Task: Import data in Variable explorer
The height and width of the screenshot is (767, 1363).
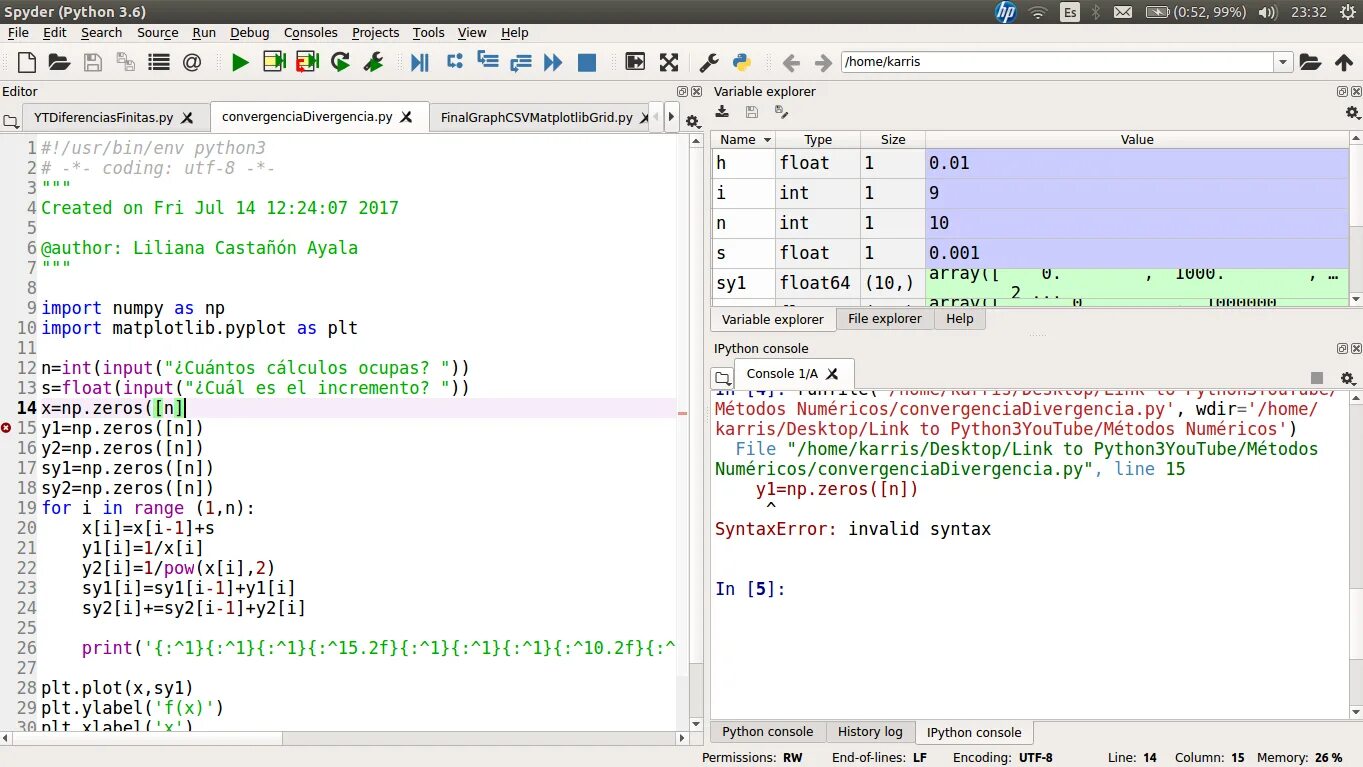Action: coord(721,113)
